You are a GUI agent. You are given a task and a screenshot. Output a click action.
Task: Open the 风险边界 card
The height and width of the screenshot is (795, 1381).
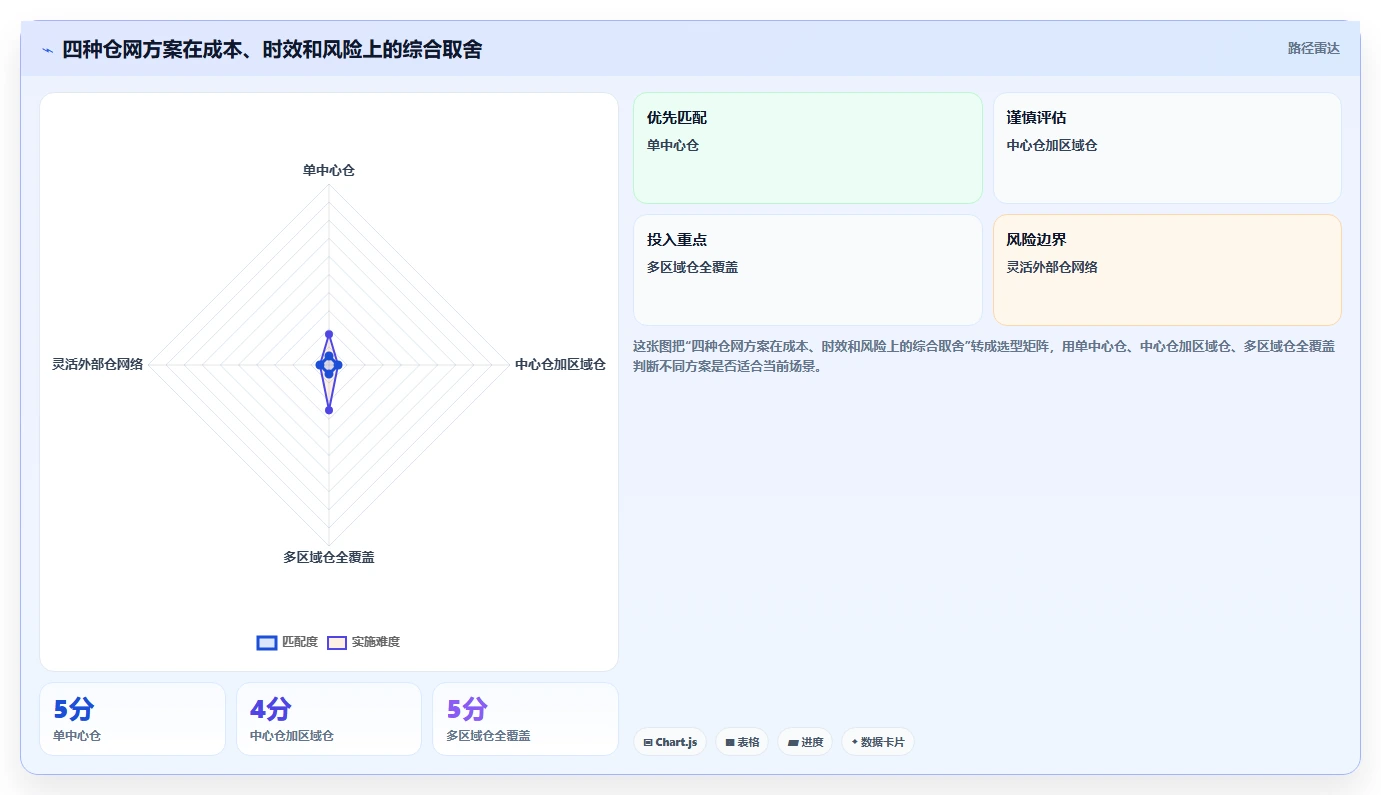(x=1167, y=270)
